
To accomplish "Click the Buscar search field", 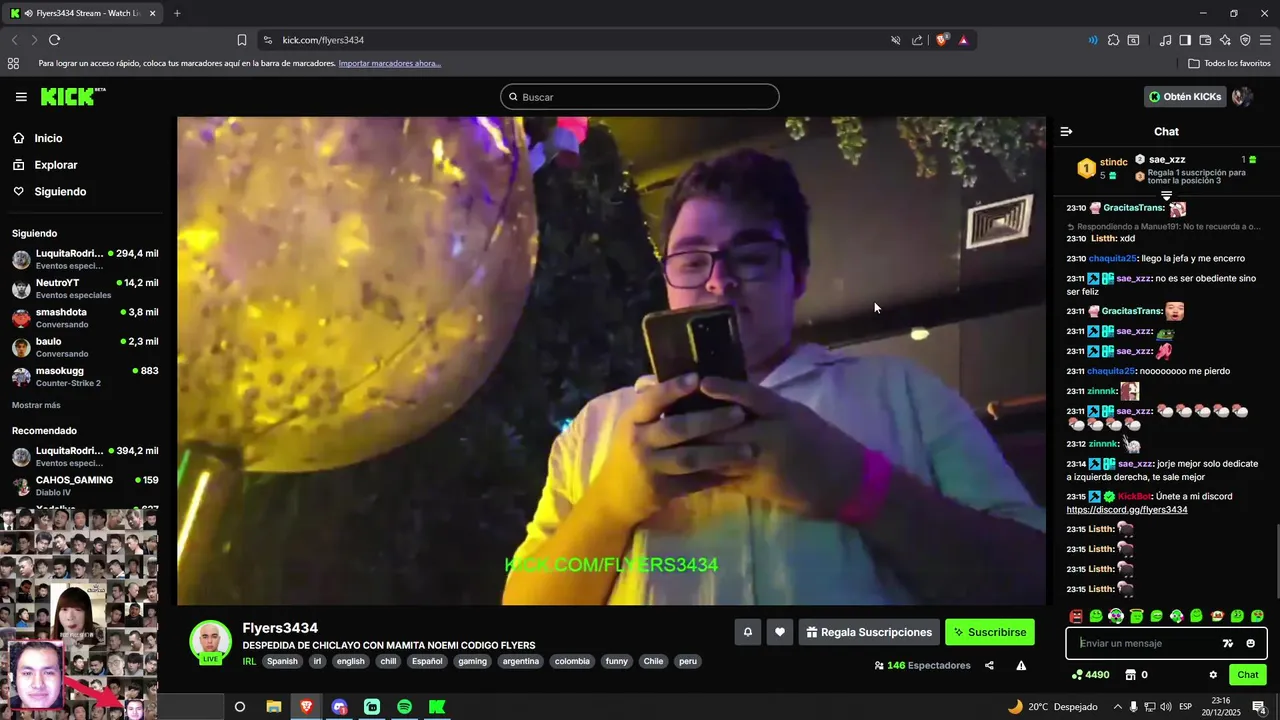I will click(x=640, y=97).
